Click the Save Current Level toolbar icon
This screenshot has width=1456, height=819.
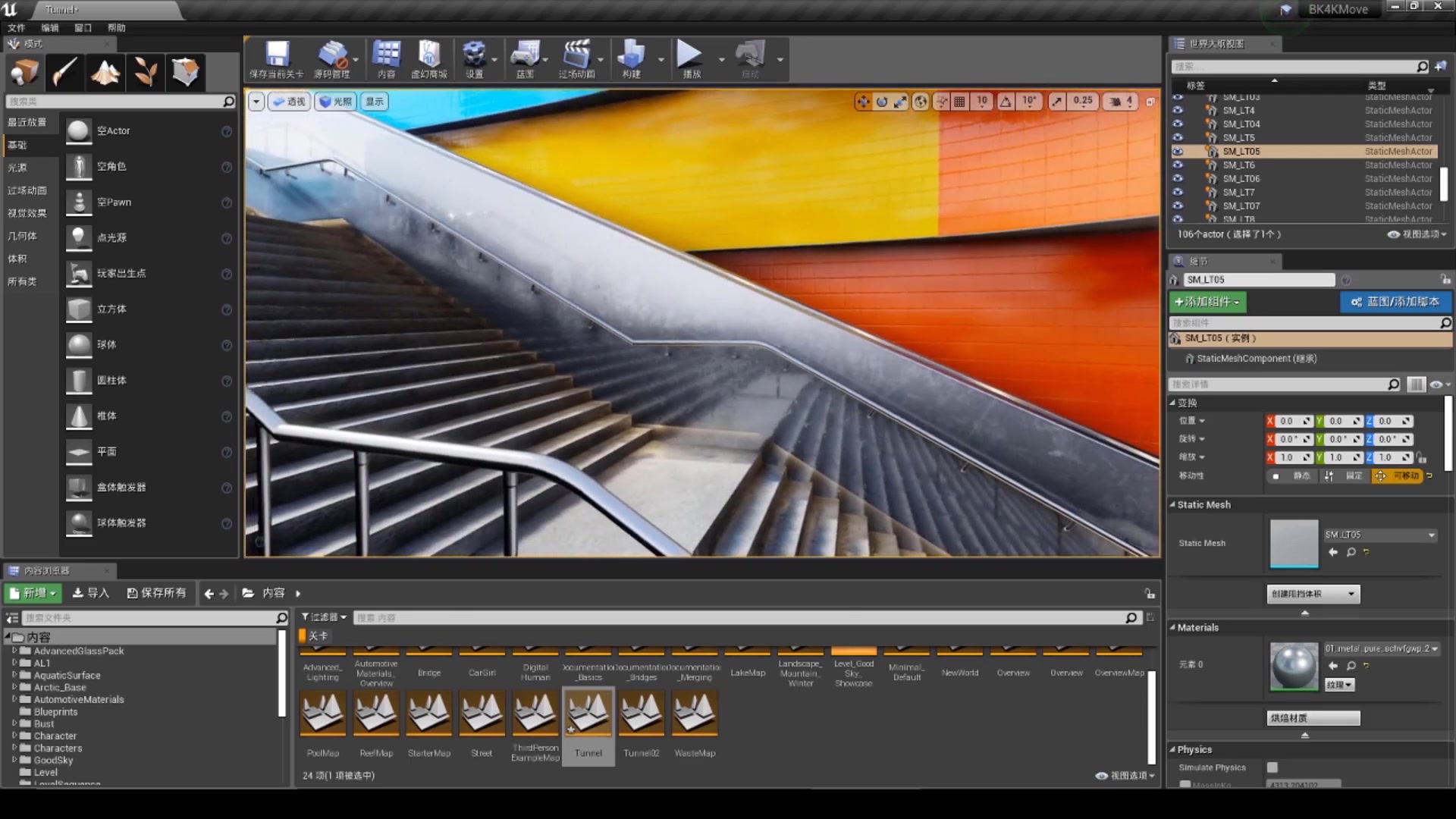coord(277,55)
